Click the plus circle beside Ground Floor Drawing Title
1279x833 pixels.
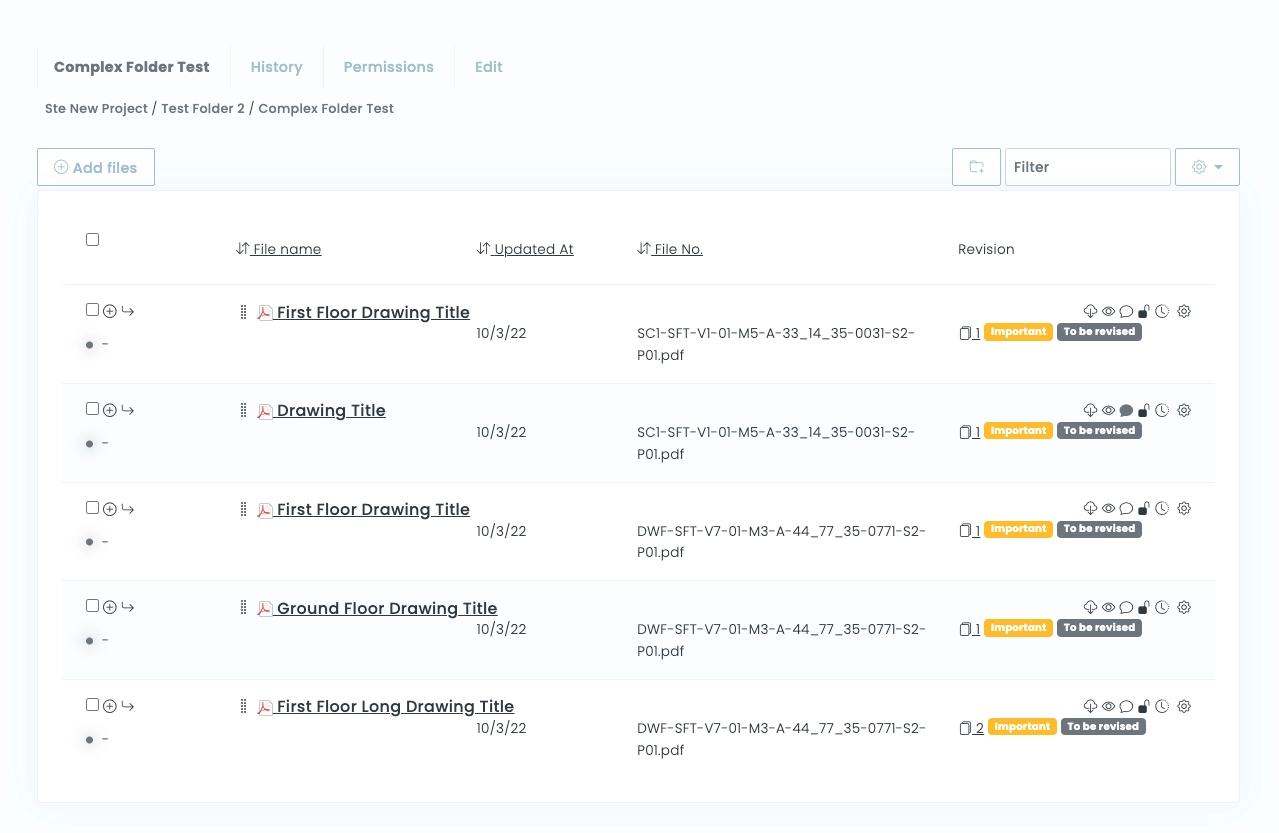click(x=110, y=607)
